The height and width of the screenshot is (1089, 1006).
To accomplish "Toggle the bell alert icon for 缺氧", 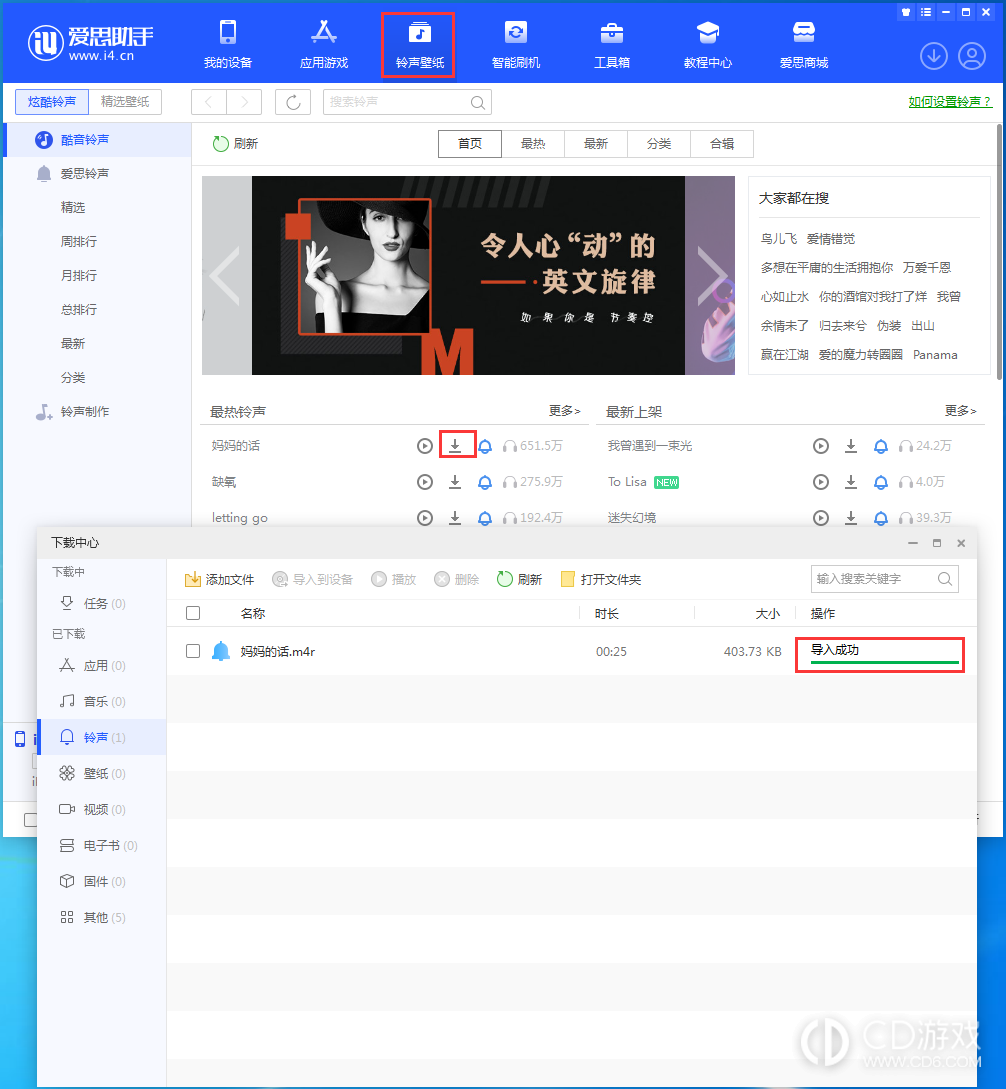I will pyautogui.click(x=485, y=482).
